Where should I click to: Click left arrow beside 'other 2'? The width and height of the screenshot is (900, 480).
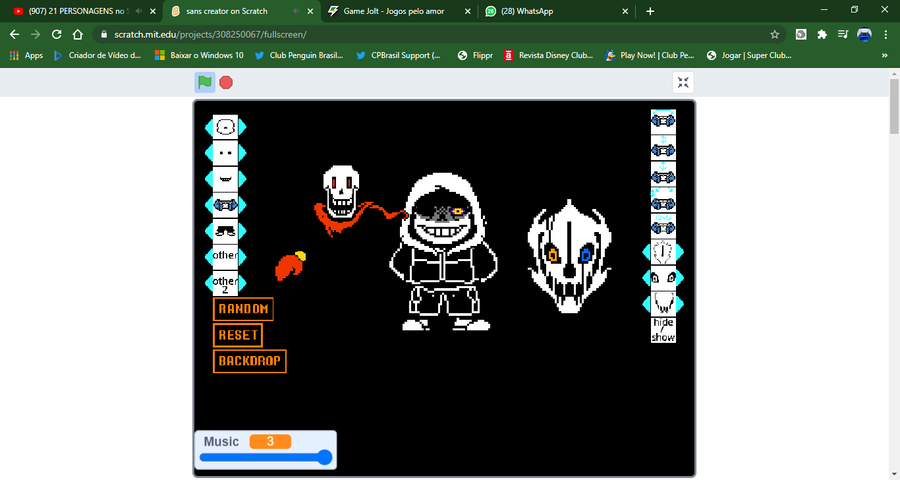pos(209,282)
